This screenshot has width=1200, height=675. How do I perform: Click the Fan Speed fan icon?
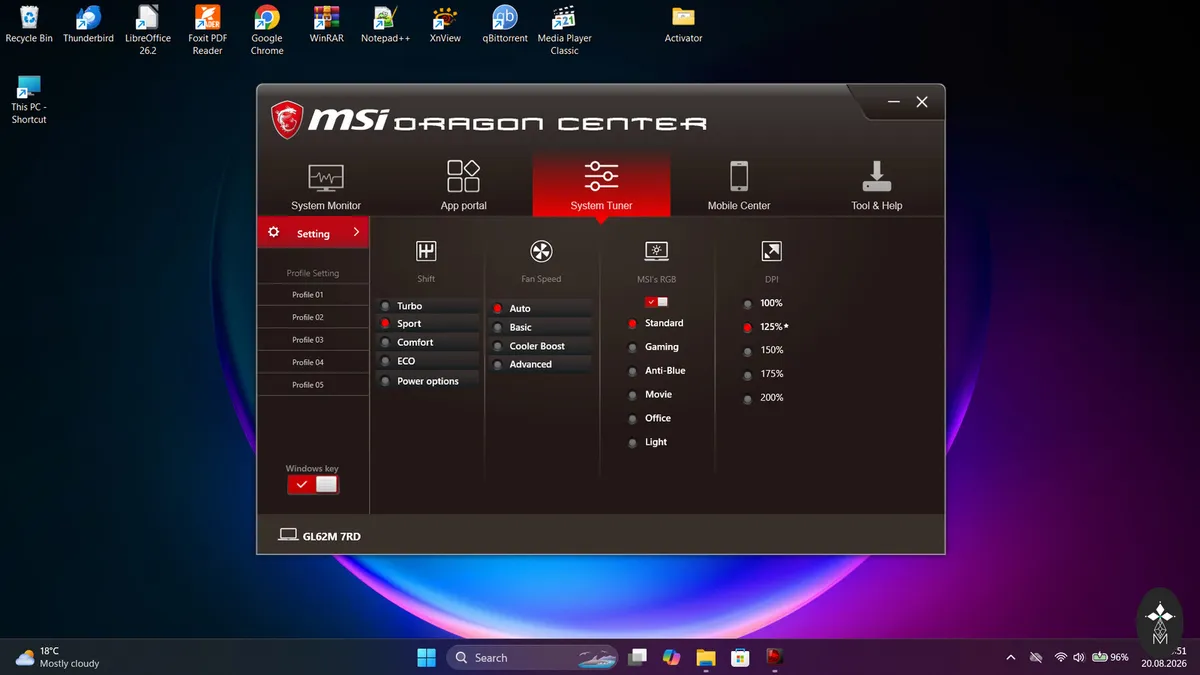541,251
